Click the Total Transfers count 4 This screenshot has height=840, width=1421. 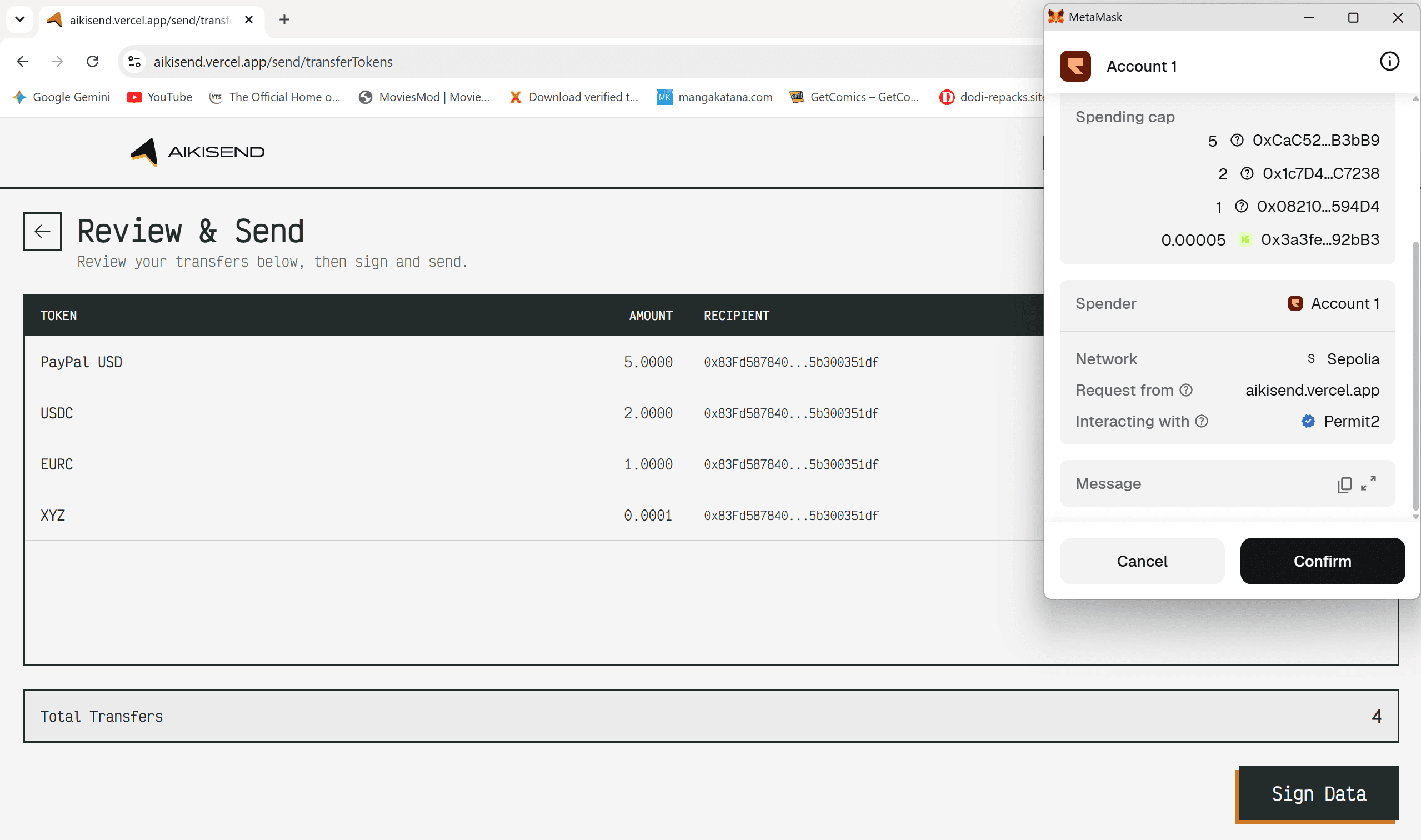(x=1377, y=716)
